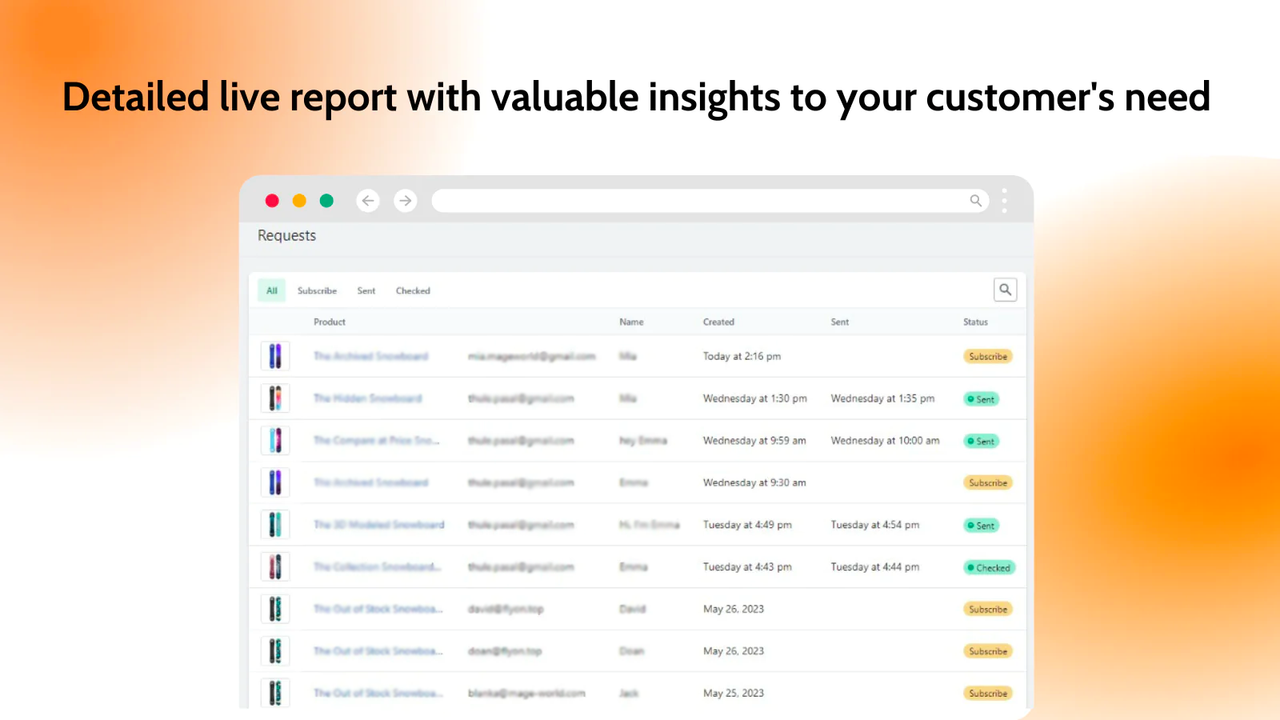Click the green Sent badge on The Hidden Snowboard
Image resolution: width=1280 pixels, height=720 pixels.
click(981, 398)
